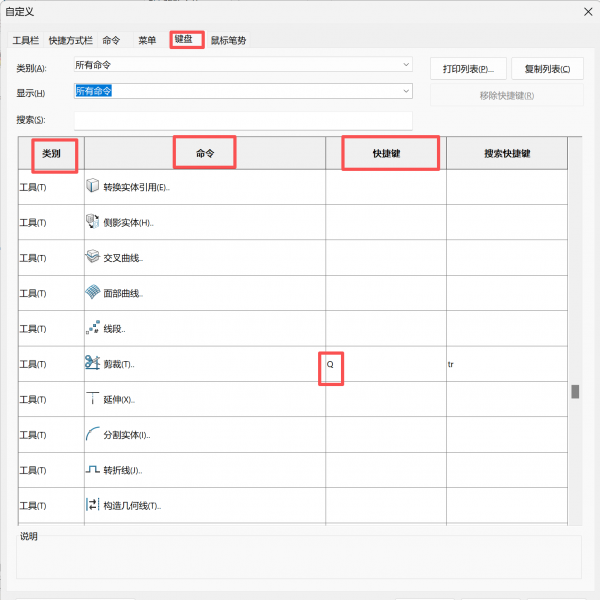The image size is (600, 600).
Task: Switch to the 快捷方式栏 tab
Action: [71, 40]
